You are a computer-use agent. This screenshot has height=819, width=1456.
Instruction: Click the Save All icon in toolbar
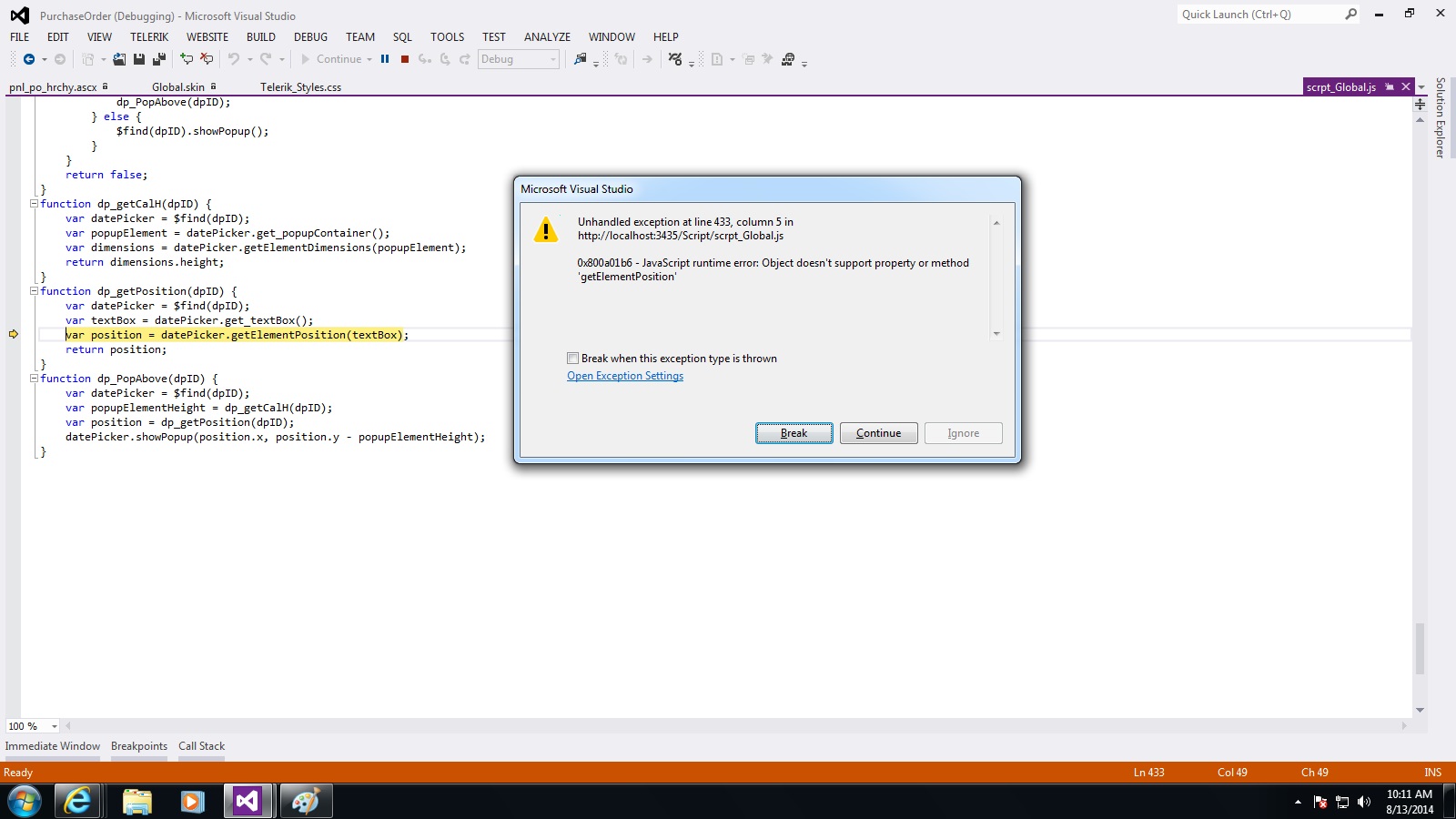(159, 59)
